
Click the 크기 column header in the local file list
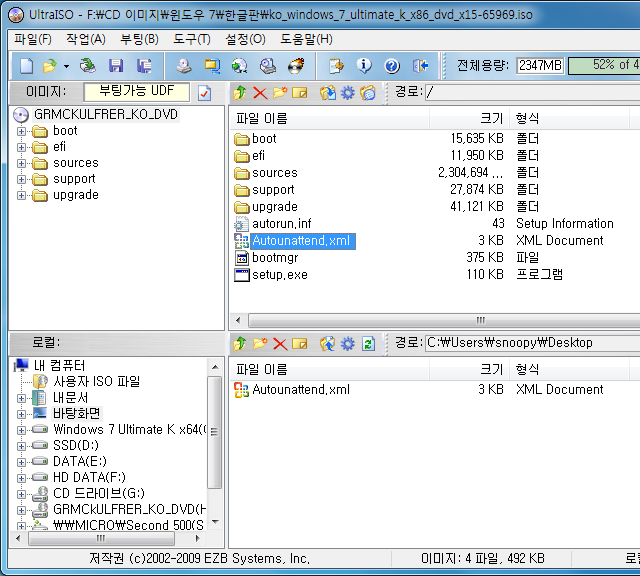coord(469,369)
